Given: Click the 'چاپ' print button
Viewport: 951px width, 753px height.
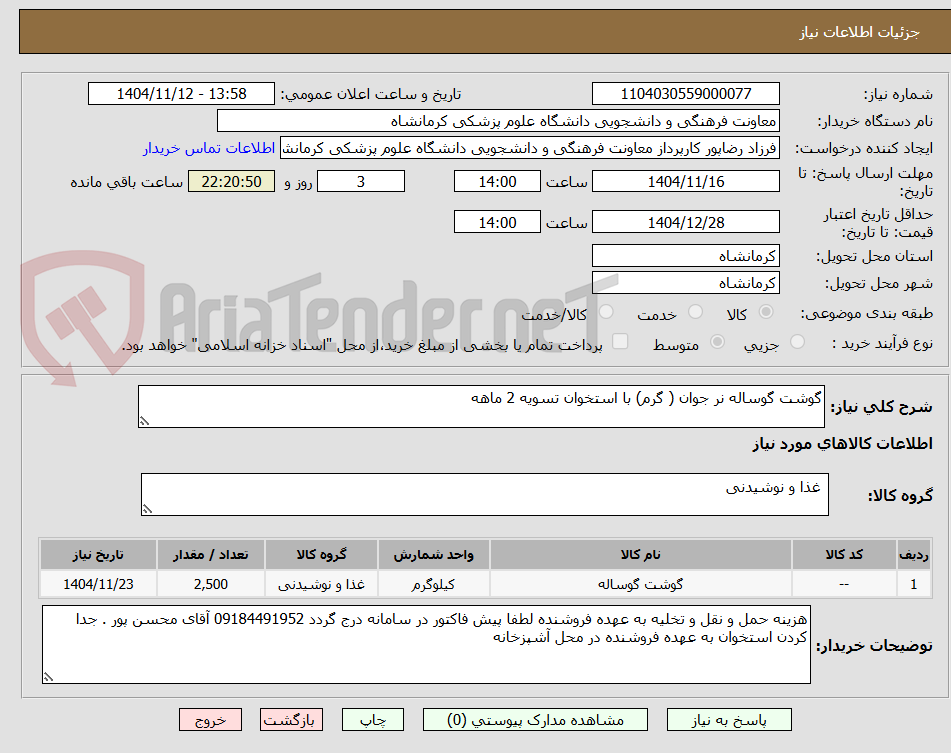Looking at the screenshot, I should [372, 720].
